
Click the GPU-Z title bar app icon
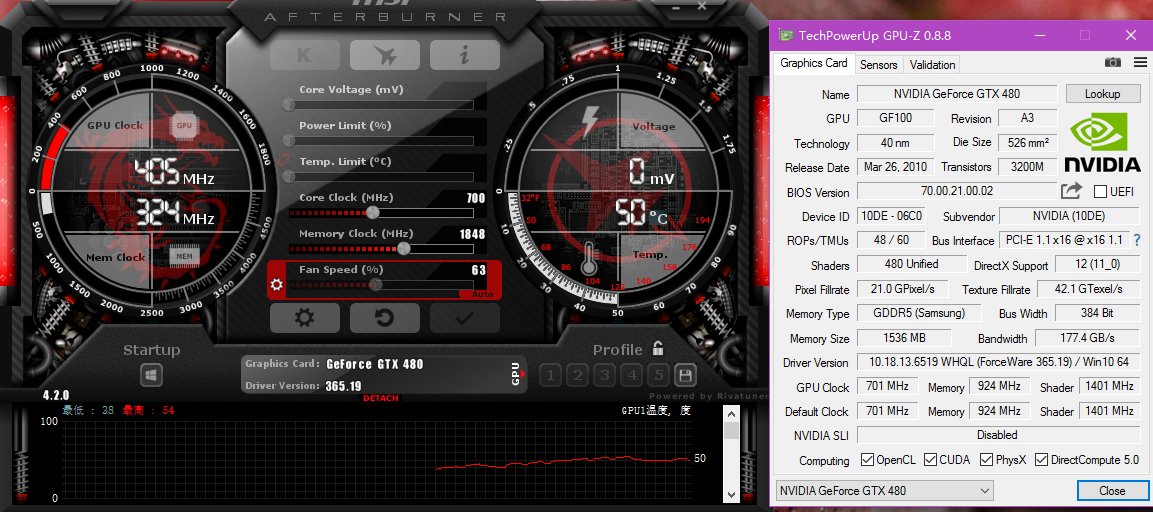click(786, 35)
